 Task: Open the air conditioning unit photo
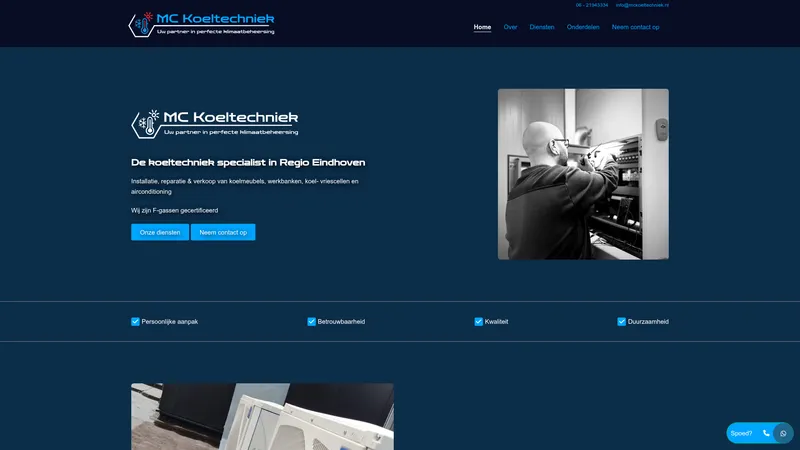click(262, 416)
